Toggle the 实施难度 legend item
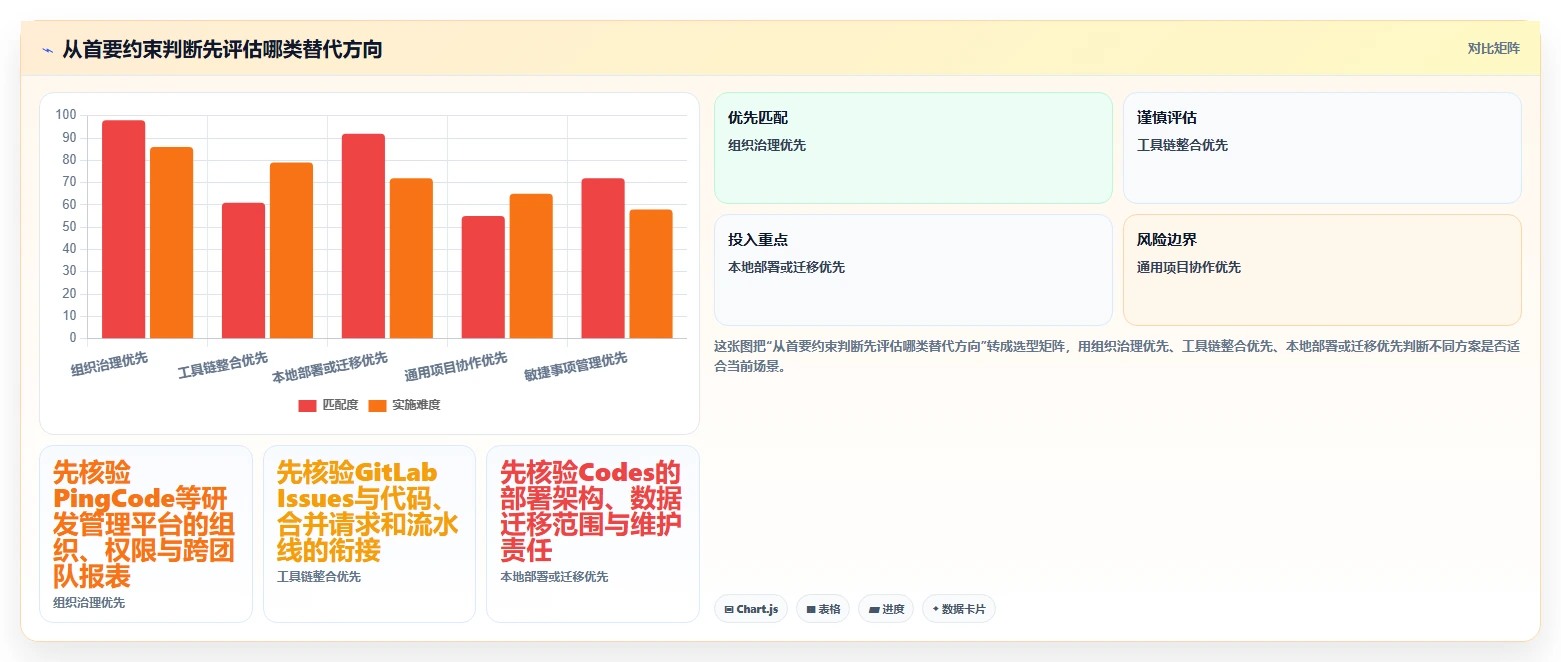Viewport: 1561px width, 662px height. [x=404, y=405]
